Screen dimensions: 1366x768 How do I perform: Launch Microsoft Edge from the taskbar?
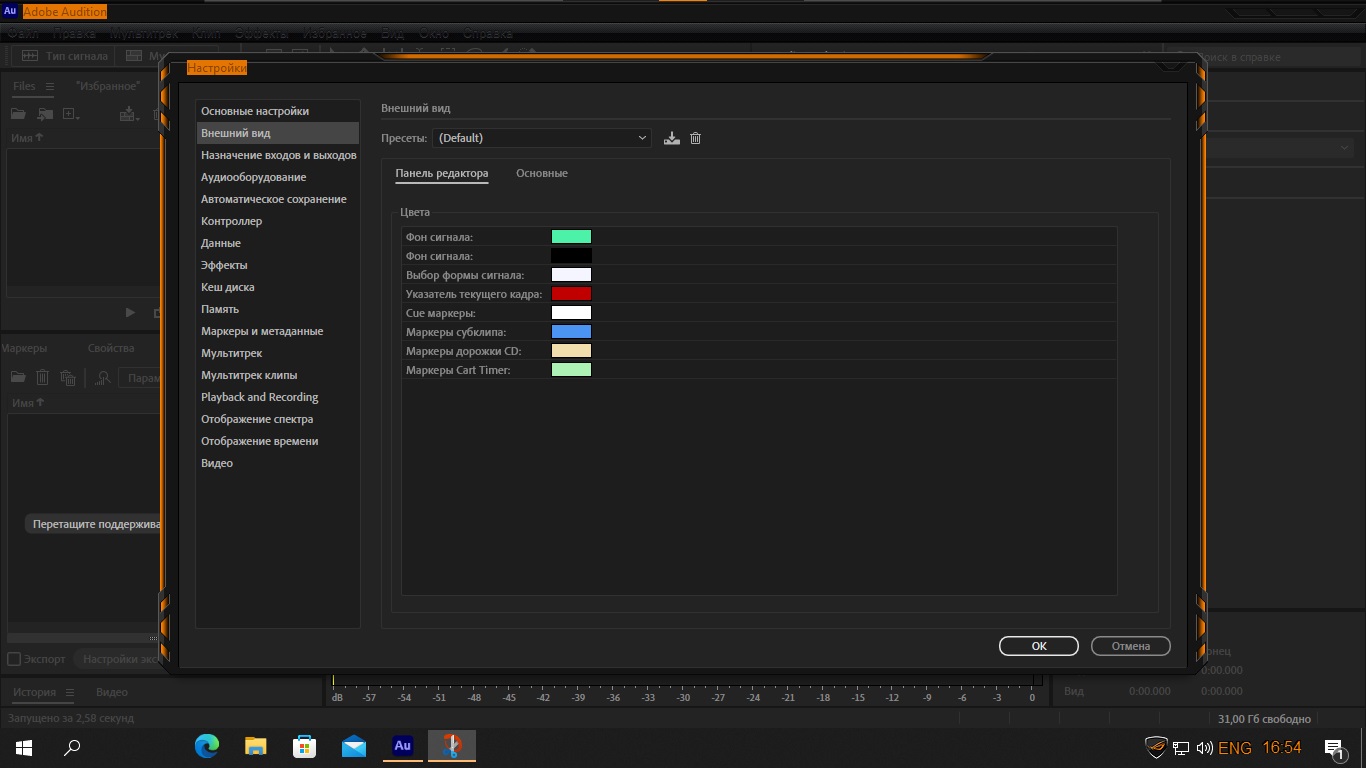207,746
